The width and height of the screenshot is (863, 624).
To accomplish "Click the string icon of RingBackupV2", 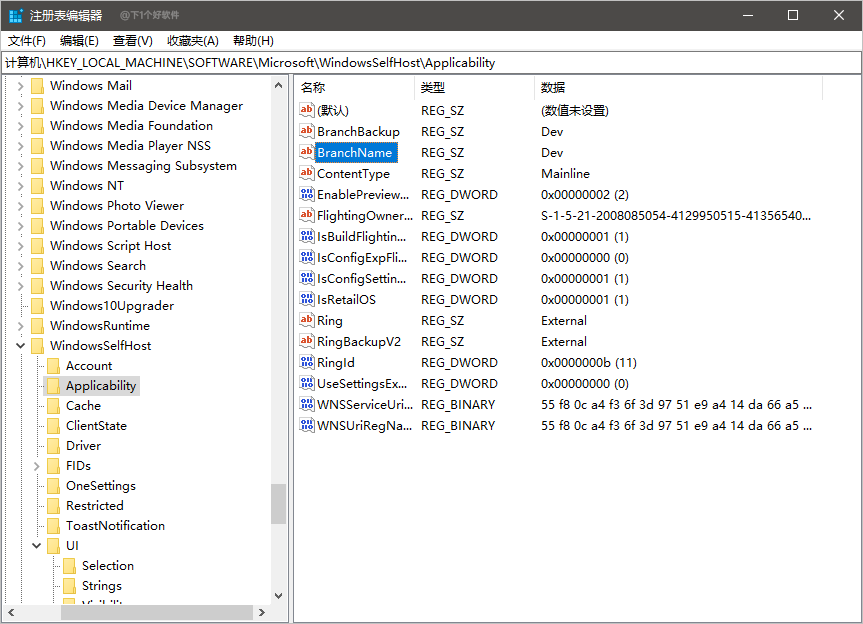I will click(307, 341).
